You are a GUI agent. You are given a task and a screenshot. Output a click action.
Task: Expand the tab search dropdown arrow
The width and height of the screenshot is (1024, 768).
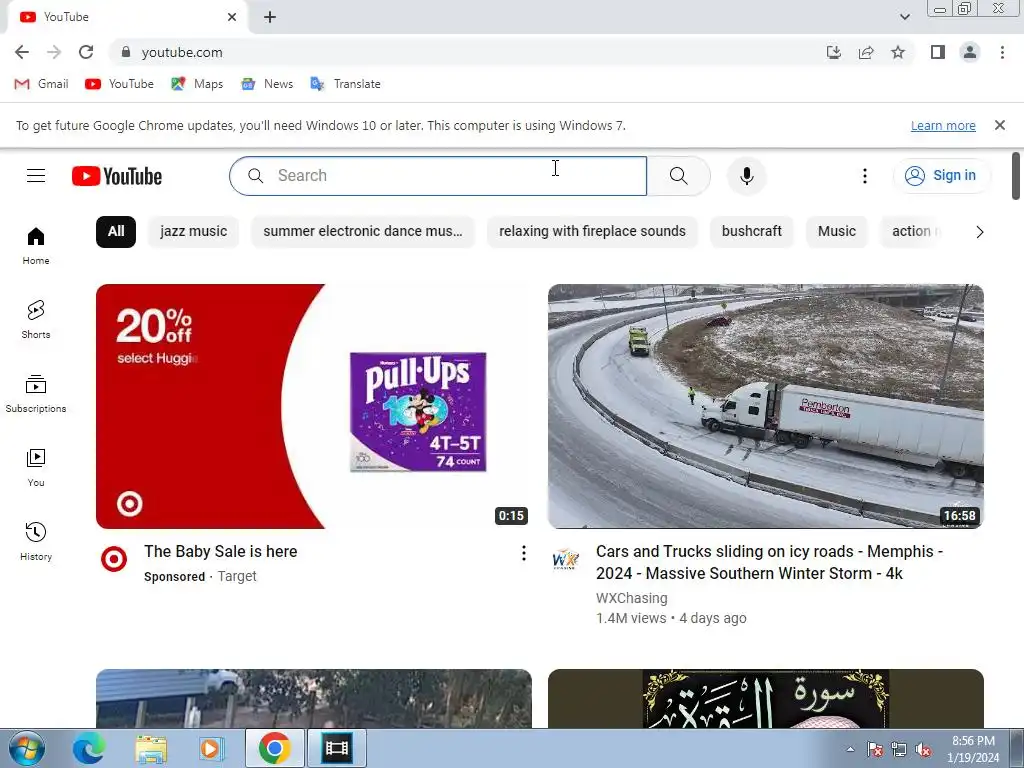click(904, 17)
